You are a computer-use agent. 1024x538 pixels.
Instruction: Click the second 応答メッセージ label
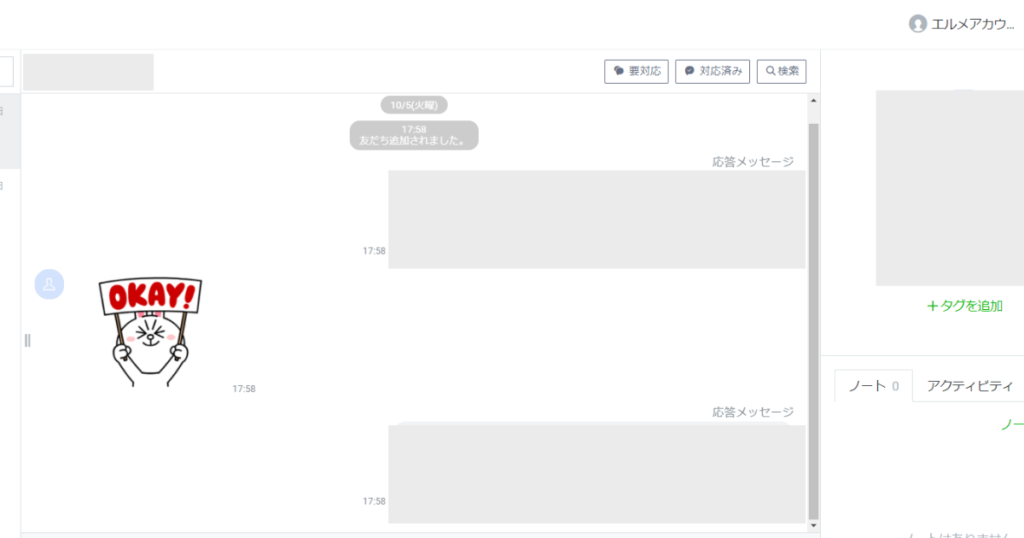753,412
